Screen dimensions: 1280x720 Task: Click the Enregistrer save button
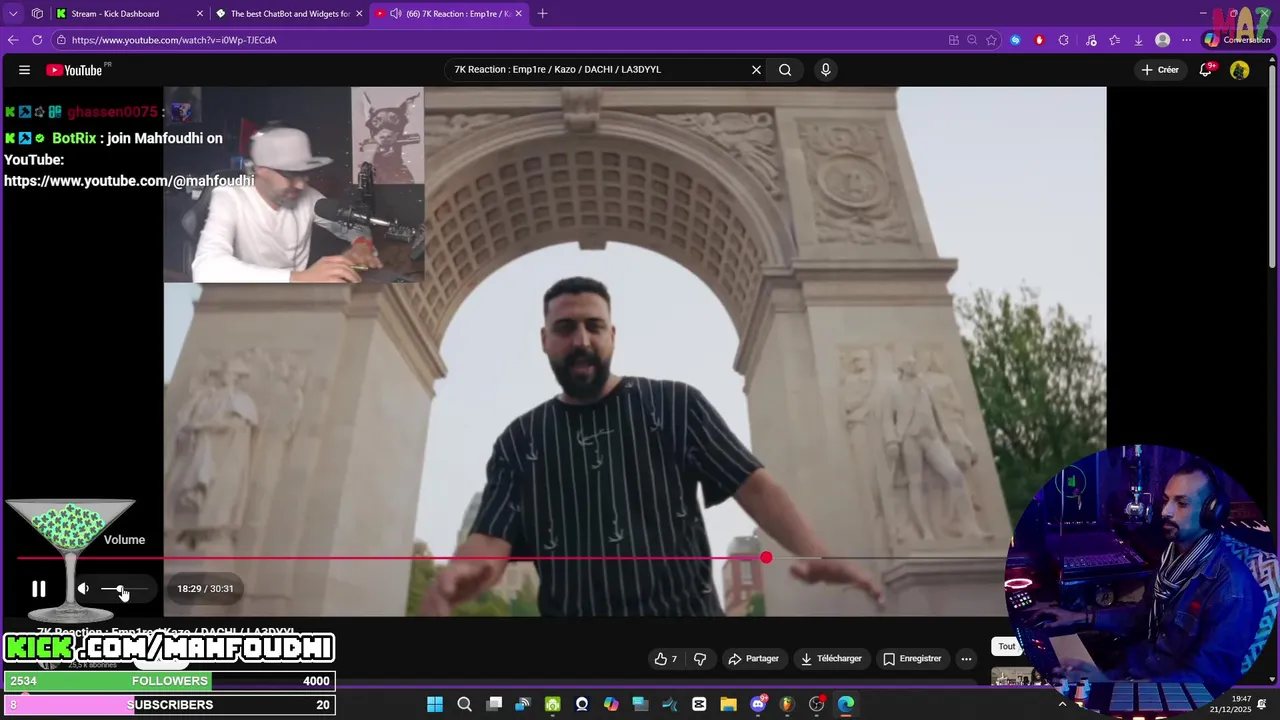point(911,659)
